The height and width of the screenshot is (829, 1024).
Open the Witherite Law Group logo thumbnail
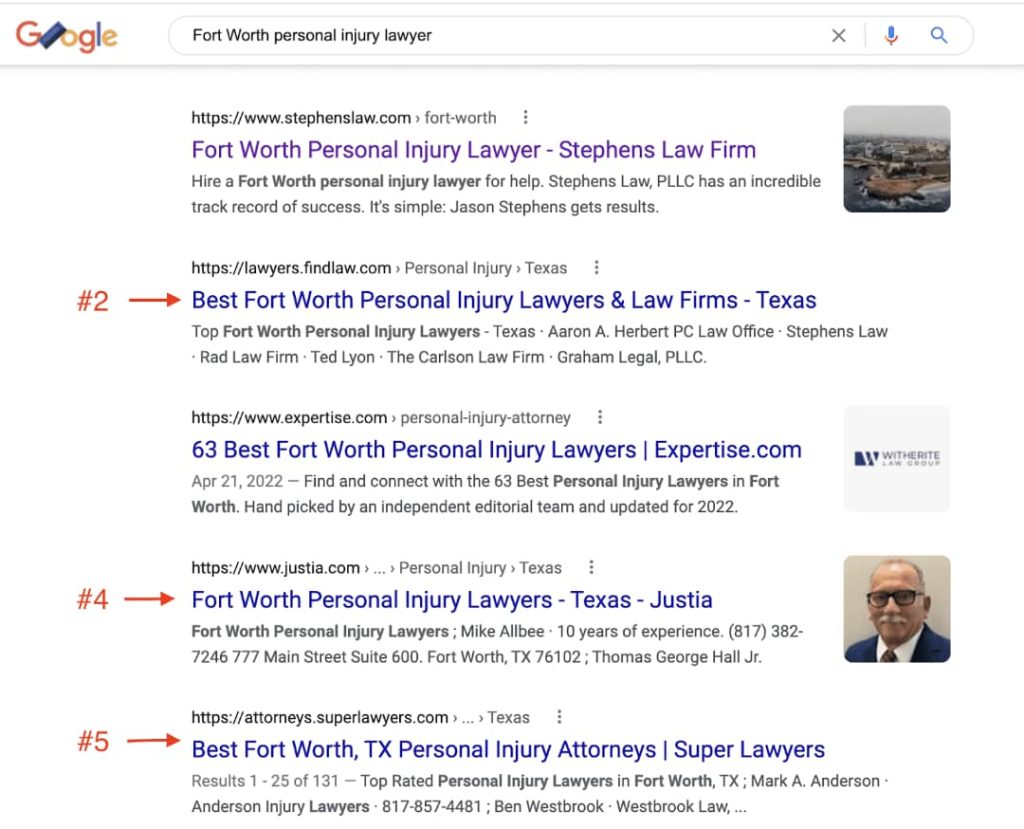point(897,459)
